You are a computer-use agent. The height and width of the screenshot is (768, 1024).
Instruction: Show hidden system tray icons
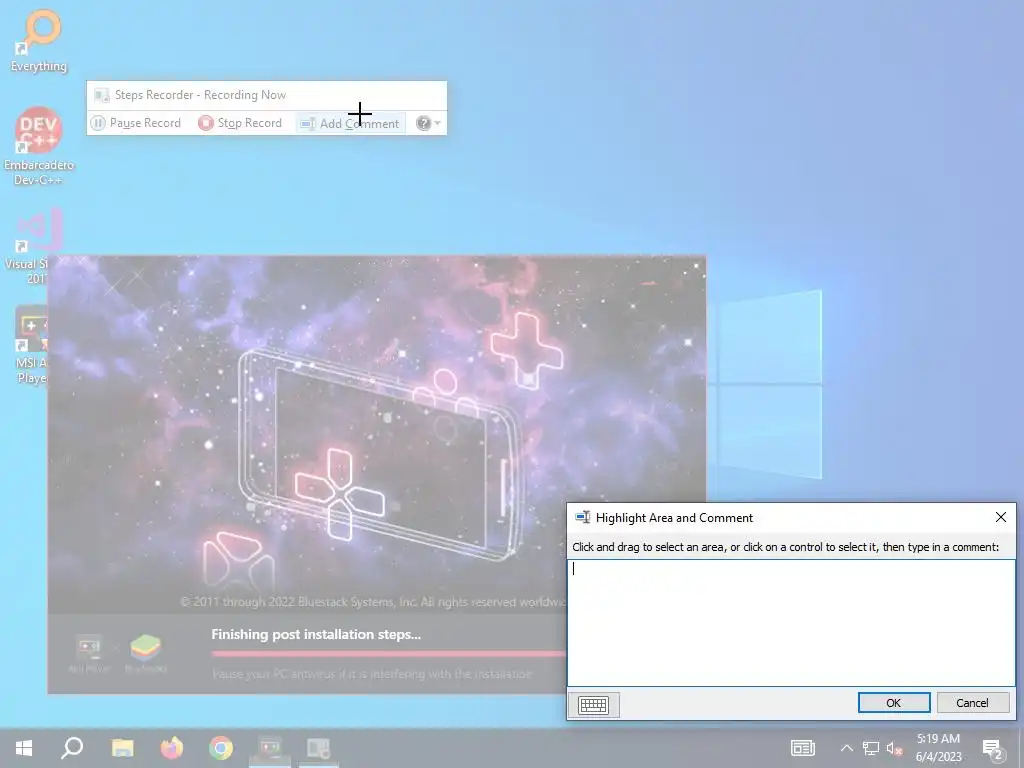(x=846, y=748)
